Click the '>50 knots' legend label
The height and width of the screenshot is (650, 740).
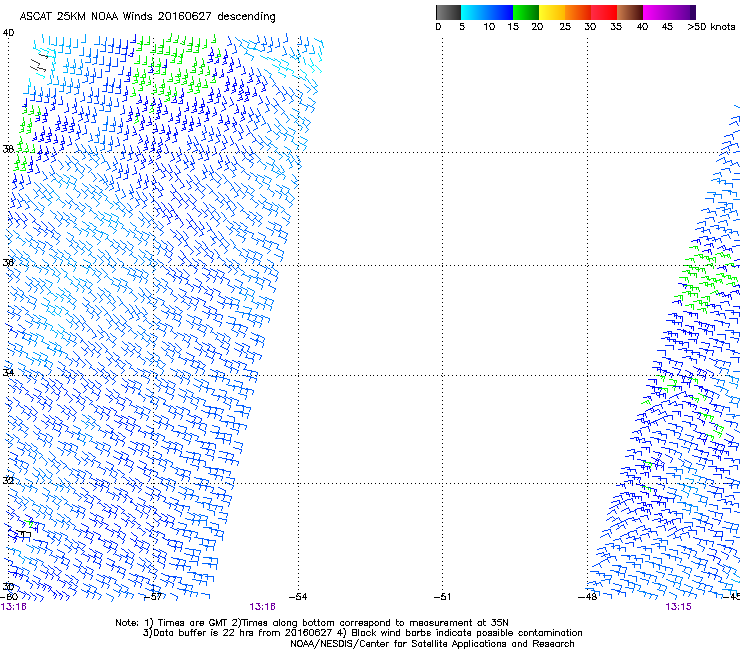click(711, 27)
